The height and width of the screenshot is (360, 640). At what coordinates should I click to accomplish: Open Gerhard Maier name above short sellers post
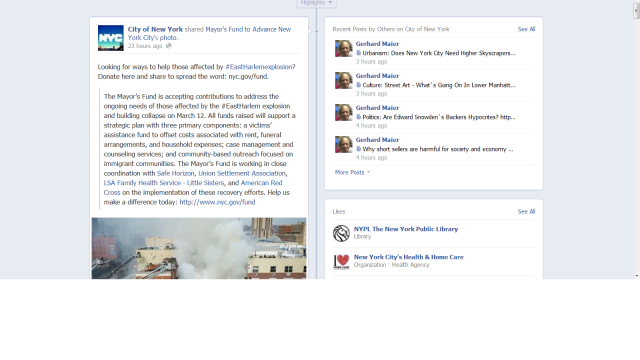pyautogui.click(x=377, y=140)
